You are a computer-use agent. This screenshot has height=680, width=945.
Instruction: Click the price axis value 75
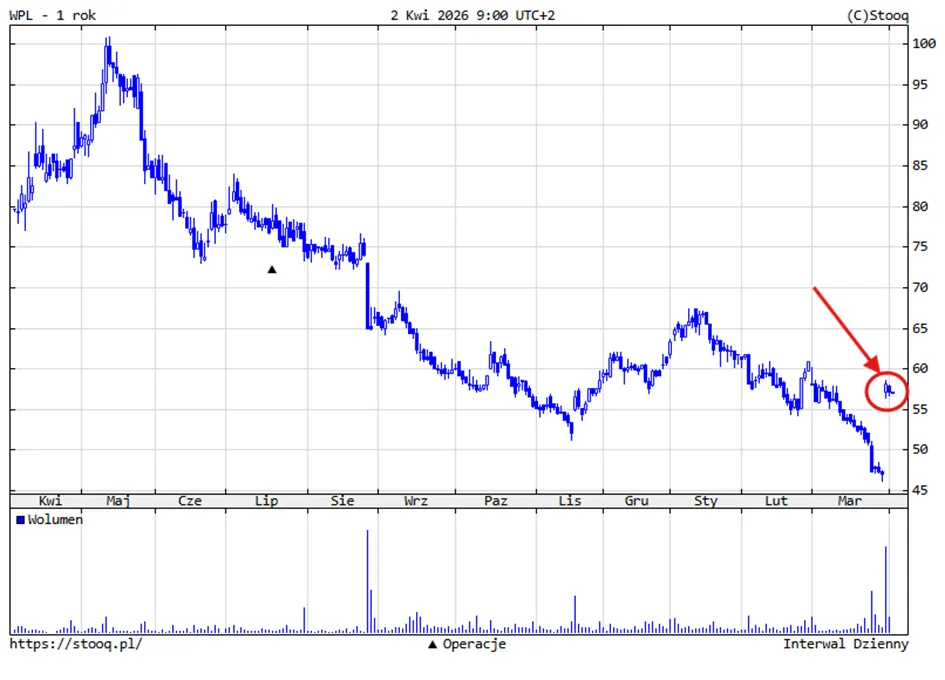[x=920, y=247]
